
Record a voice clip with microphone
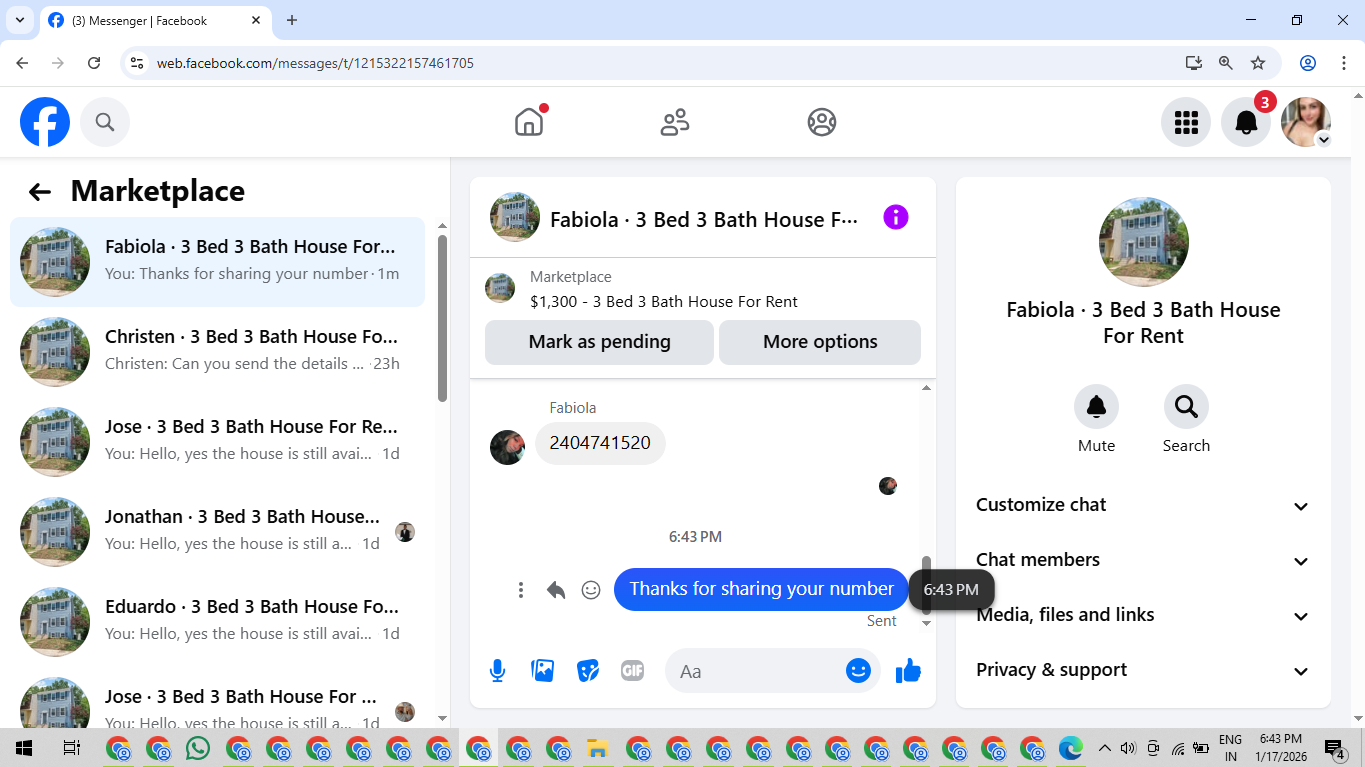(497, 671)
